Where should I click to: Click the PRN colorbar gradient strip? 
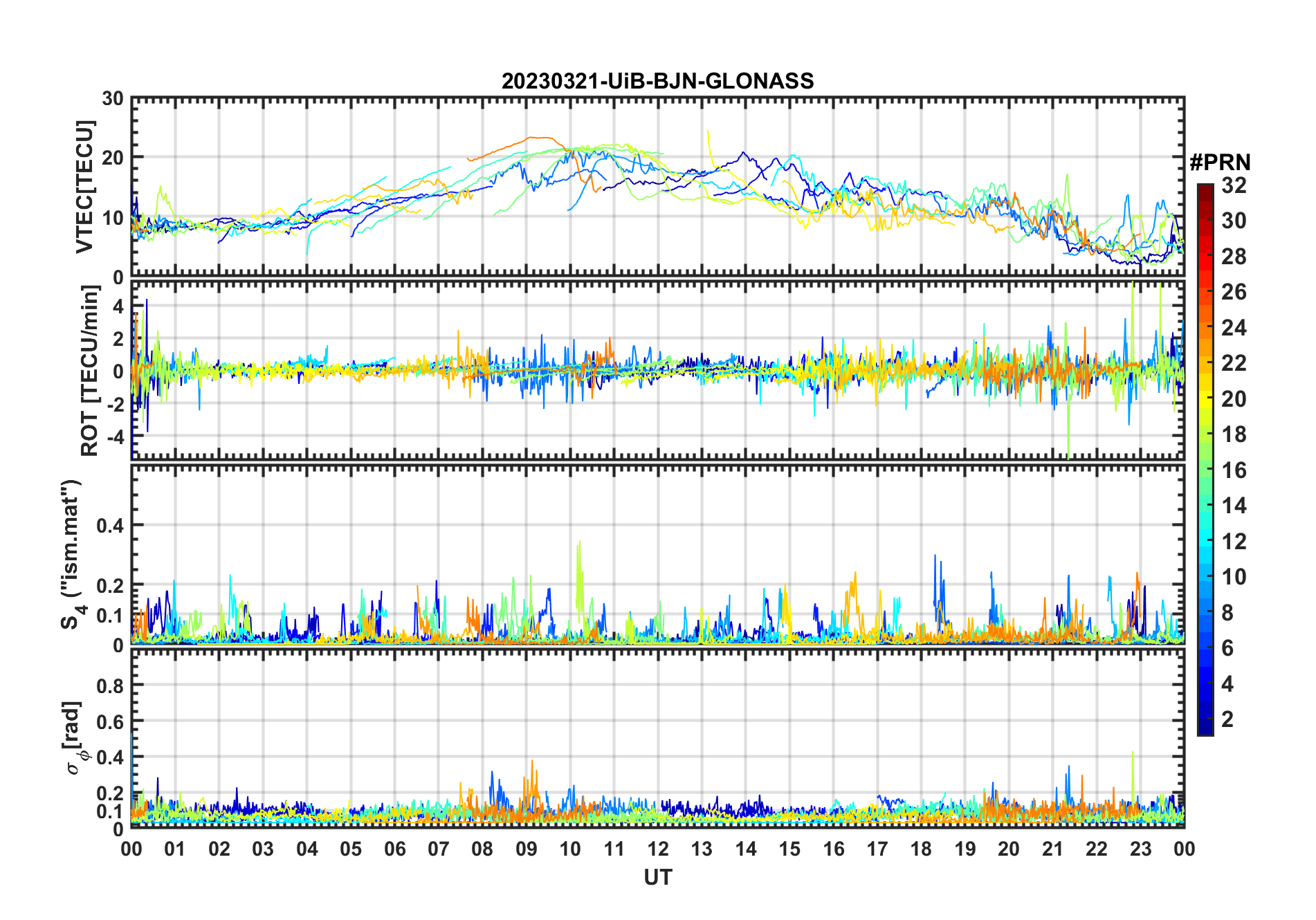[x=1205, y=459]
